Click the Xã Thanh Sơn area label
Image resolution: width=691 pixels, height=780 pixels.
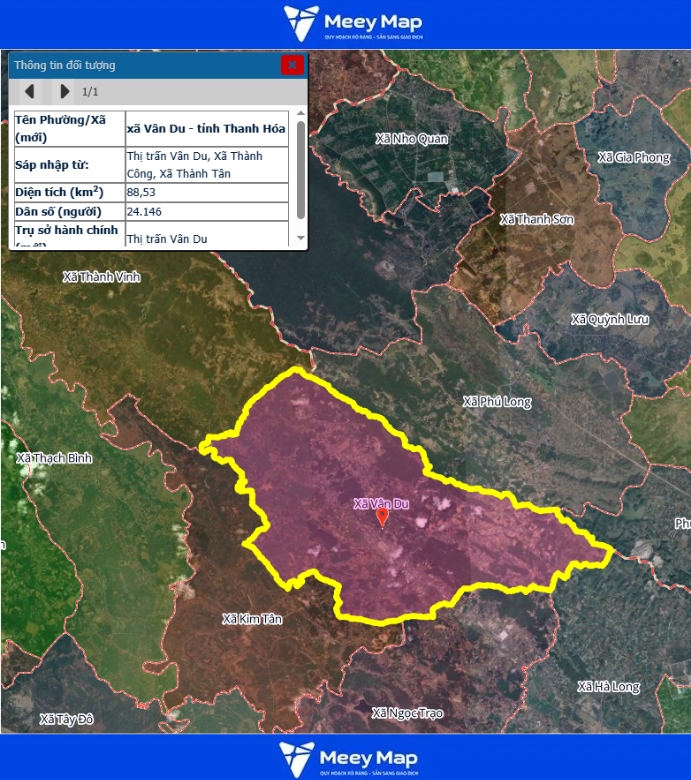536,219
